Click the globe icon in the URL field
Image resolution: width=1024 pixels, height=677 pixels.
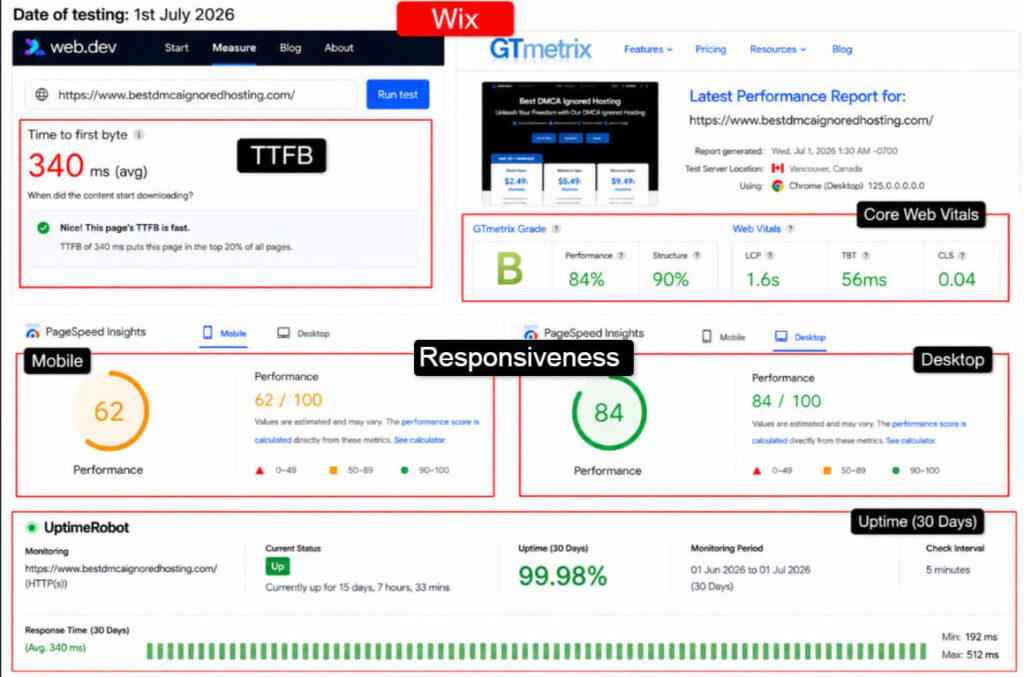(42, 95)
